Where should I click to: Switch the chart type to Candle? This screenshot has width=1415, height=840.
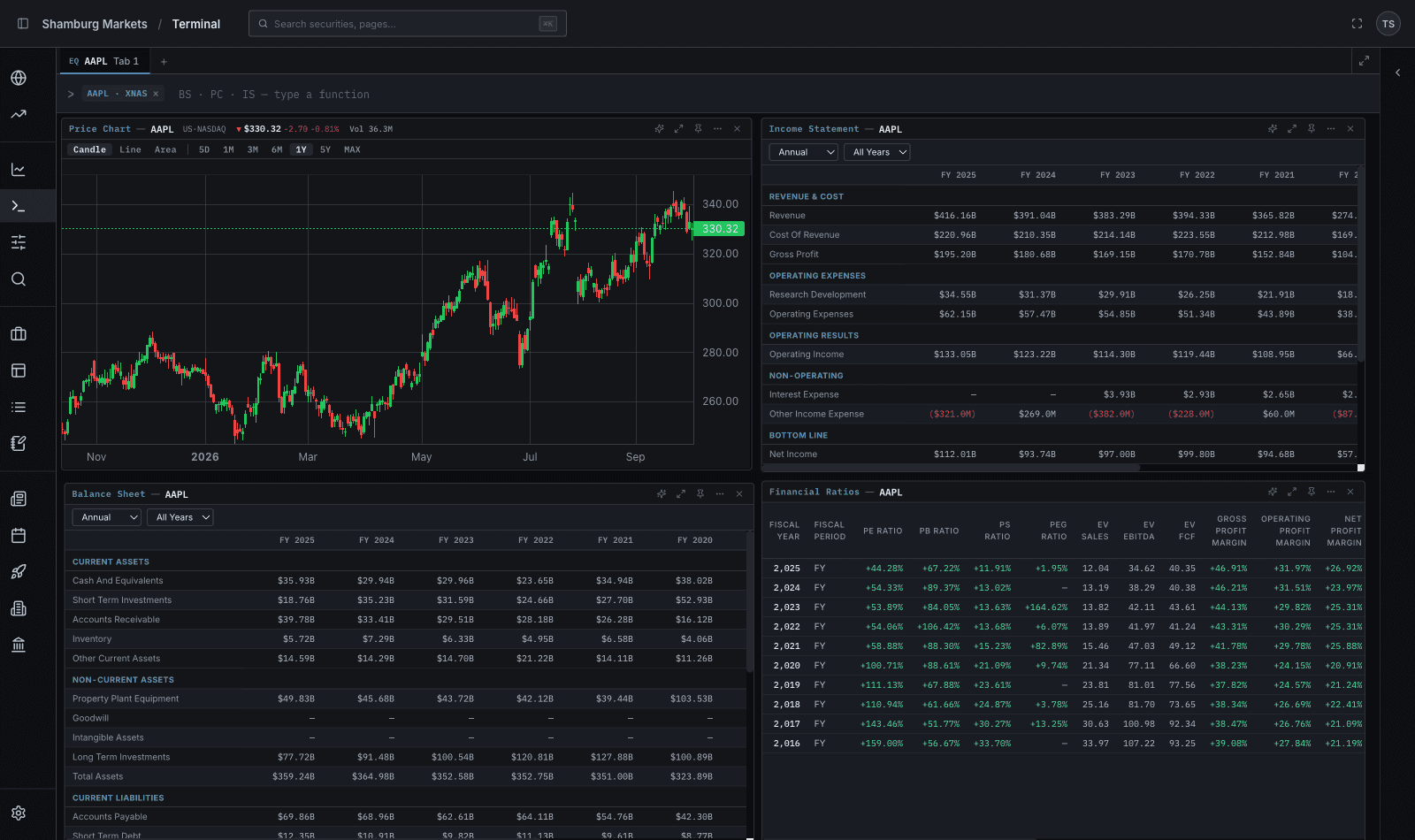89,150
